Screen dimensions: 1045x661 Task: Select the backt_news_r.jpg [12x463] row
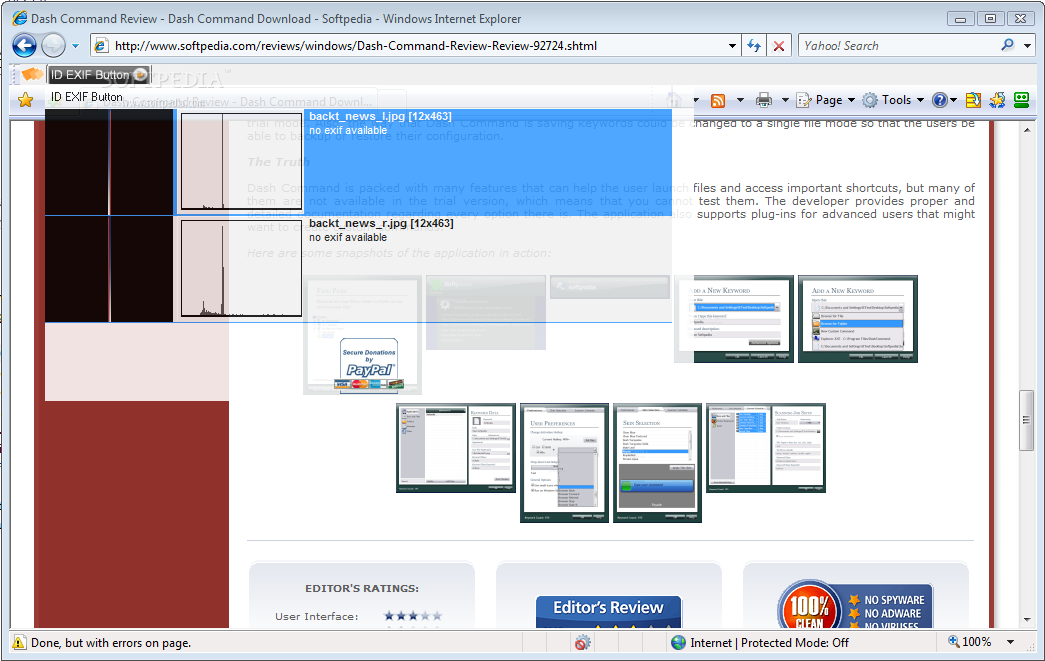pos(358,269)
